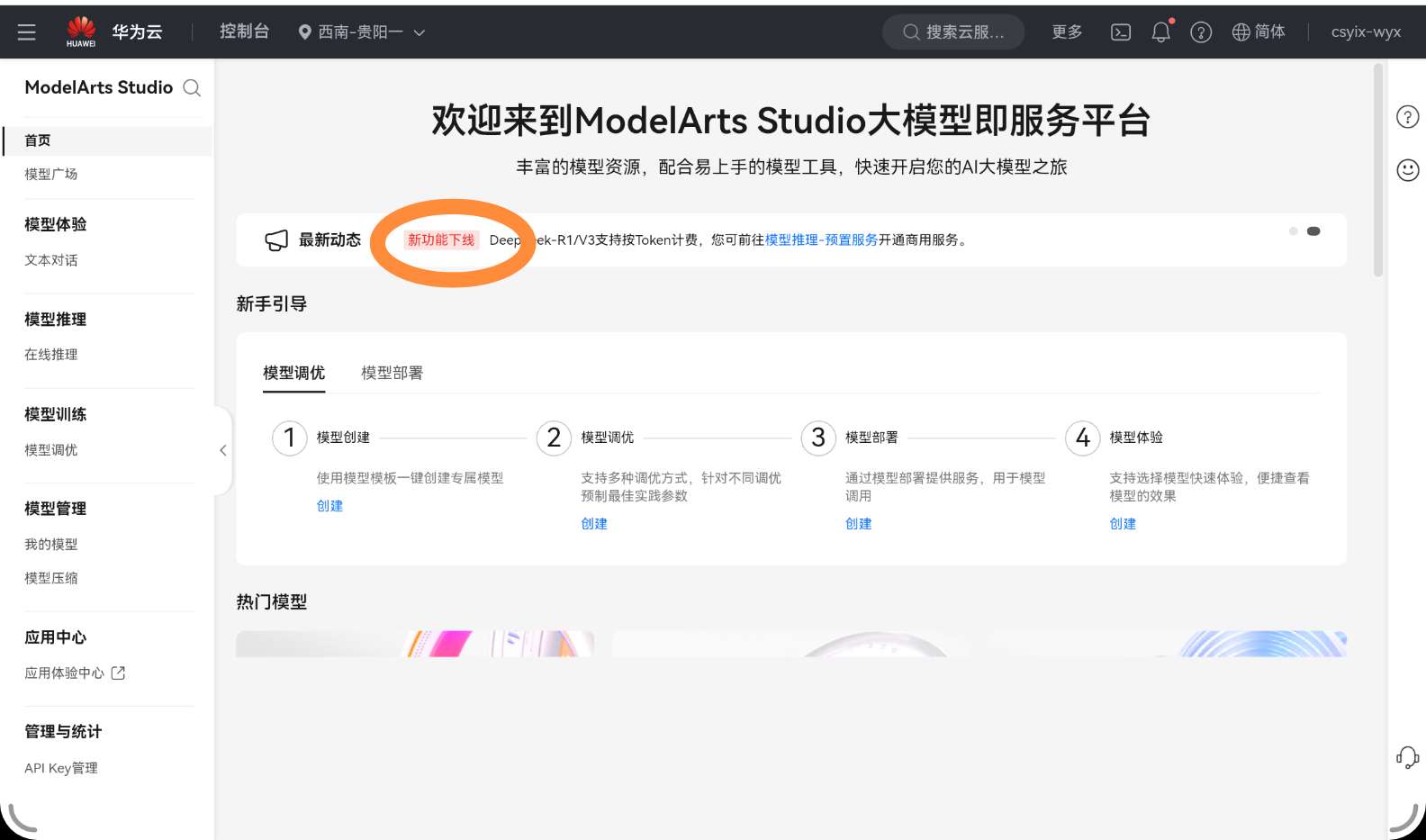The width and height of the screenshot is (1426, 840).
Task: Click the 新功能下线 red tag
Action: [441, 239]
